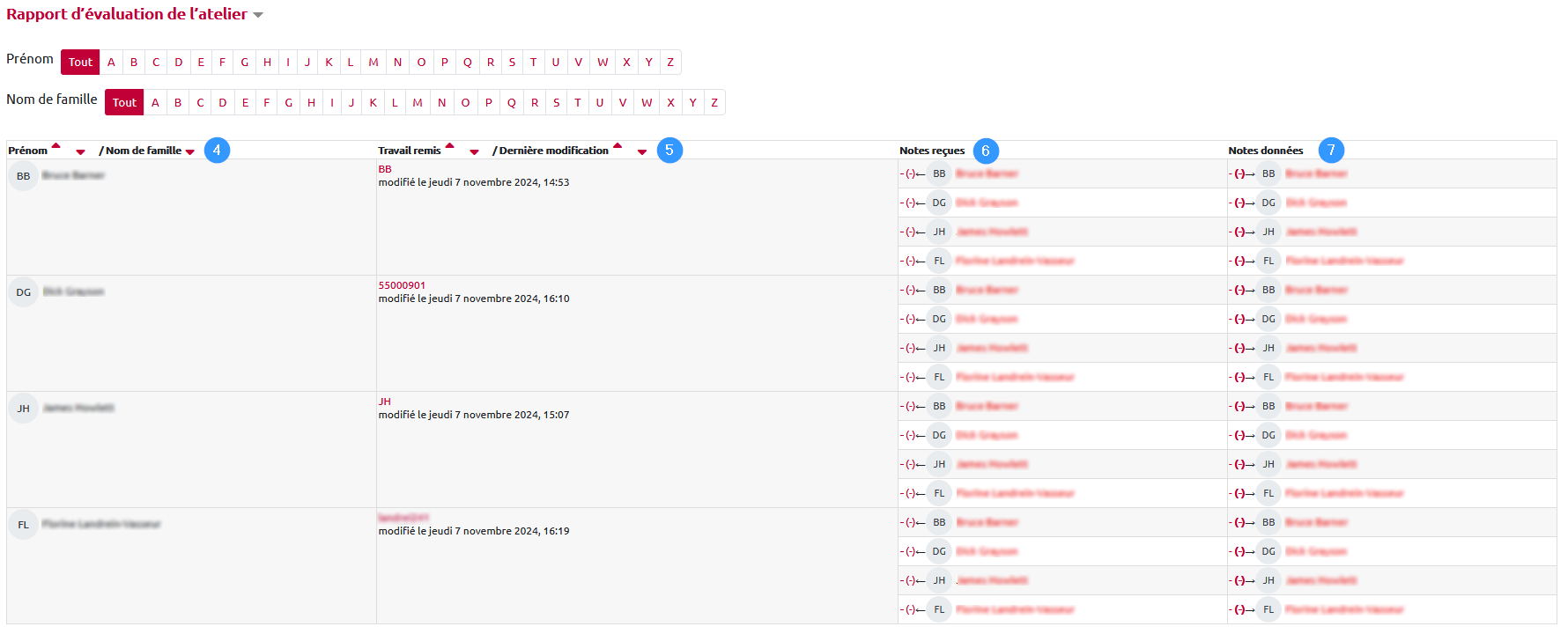The width and height of the screenshot is (1568, 634).
Task: Click descending sort arrow next to Prénom
Action: tap(80, 152)
